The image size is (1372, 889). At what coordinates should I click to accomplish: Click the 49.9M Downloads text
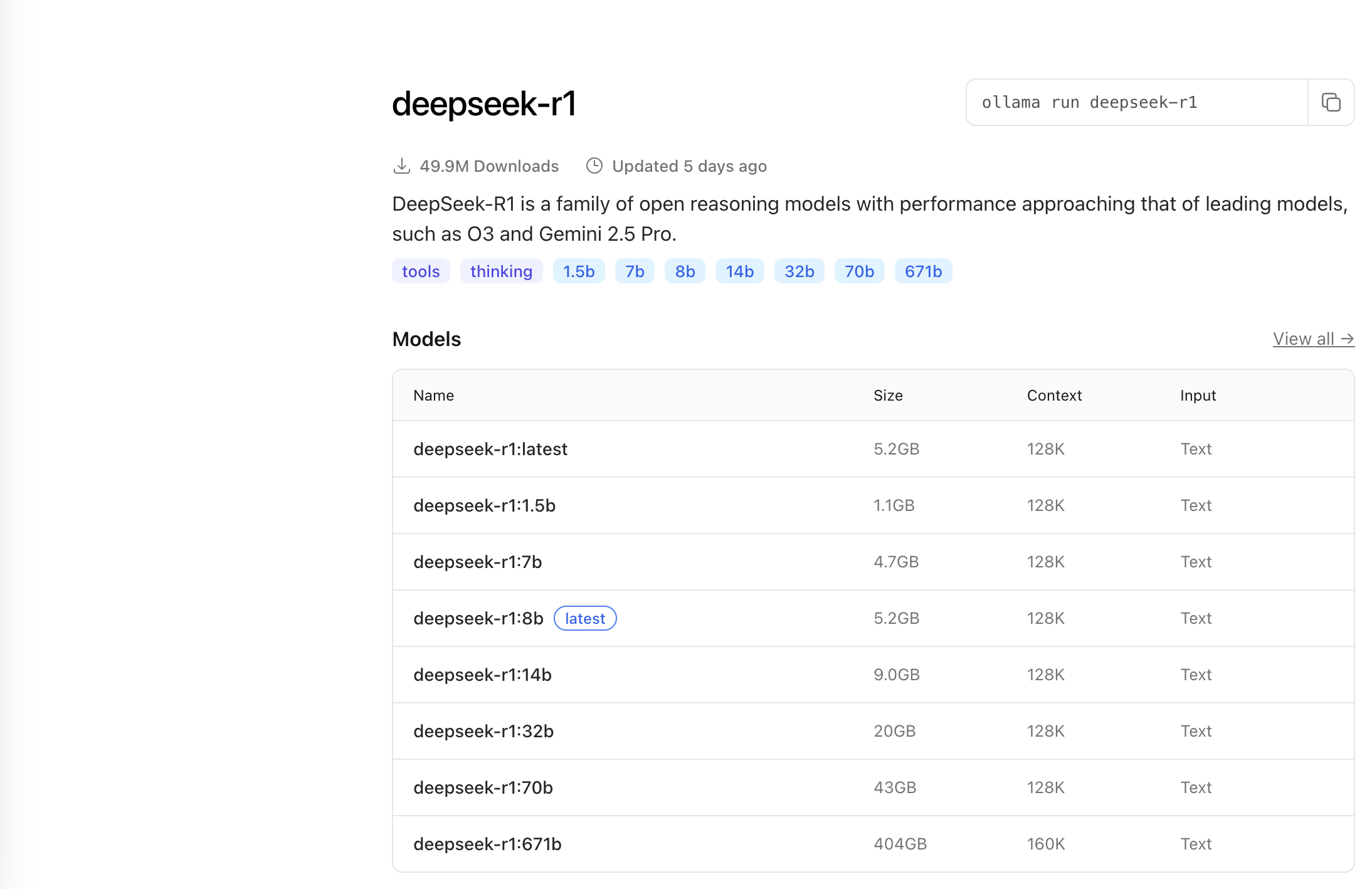pyautogui.click(x=489, y=166)
